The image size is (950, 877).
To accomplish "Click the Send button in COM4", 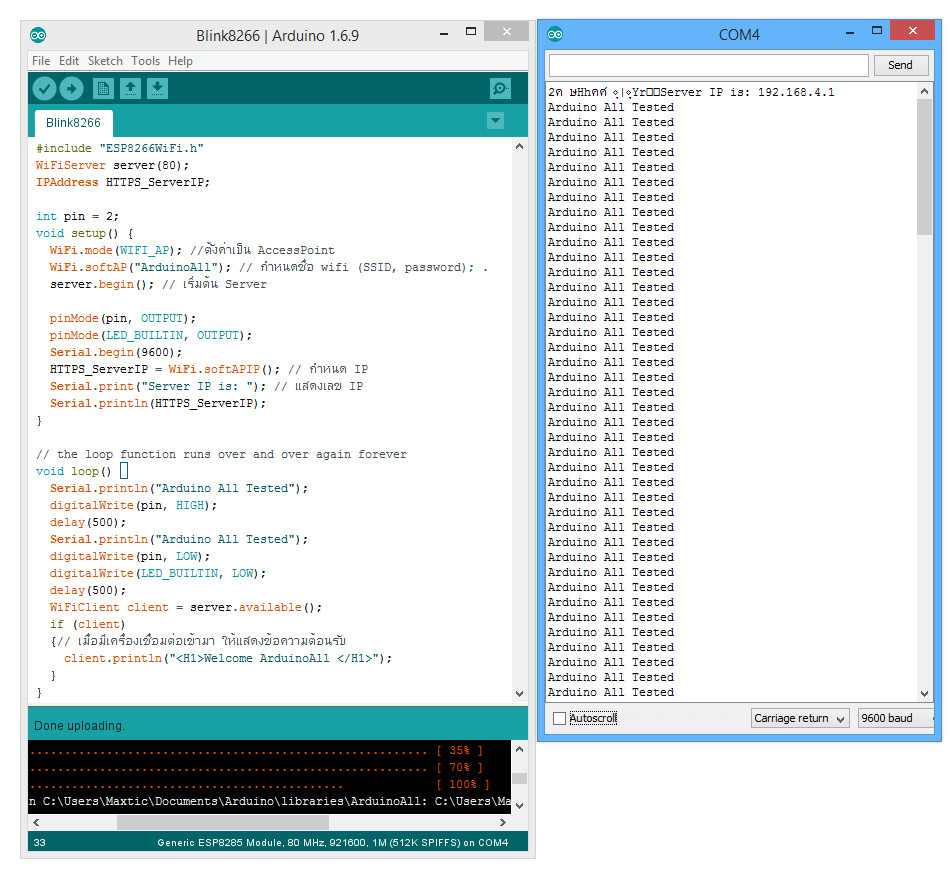I will [x=900, y=65].
